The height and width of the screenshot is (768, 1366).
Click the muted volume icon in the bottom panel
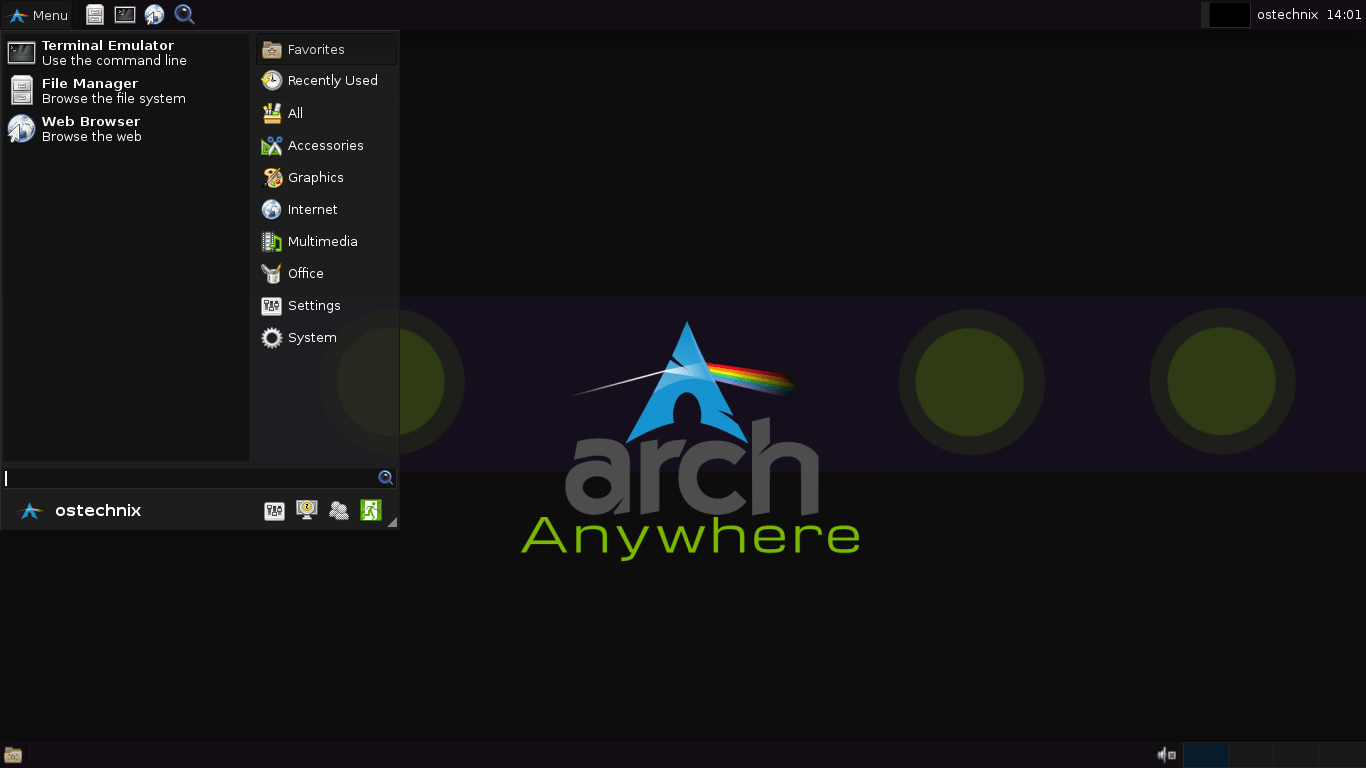click(1166, 755)
